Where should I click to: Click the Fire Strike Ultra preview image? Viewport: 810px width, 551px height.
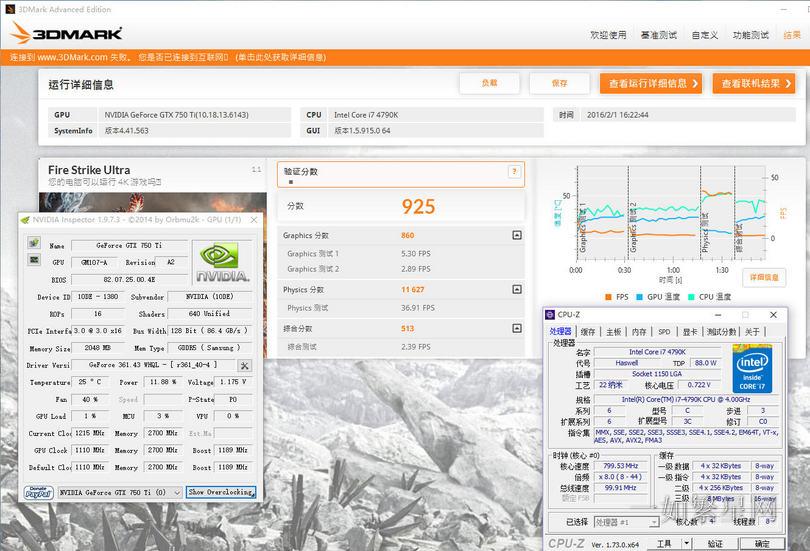point(152,201)
